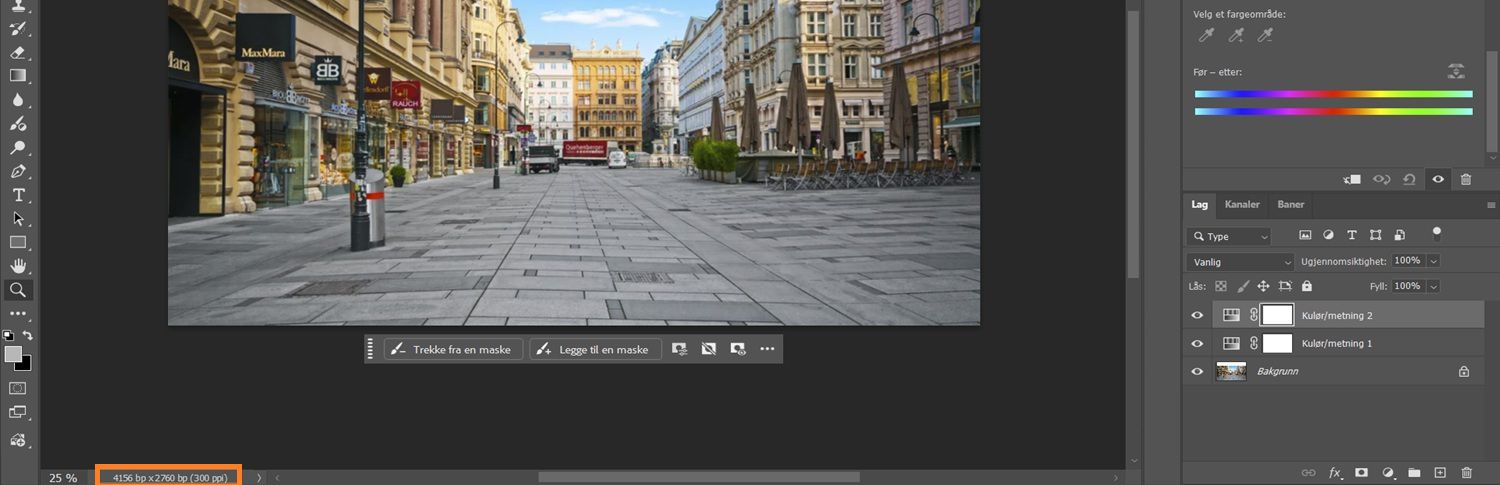Toggle Quick Mask mode
Viewport: 1500px width, 485px height.
click(x=18, y=388)
